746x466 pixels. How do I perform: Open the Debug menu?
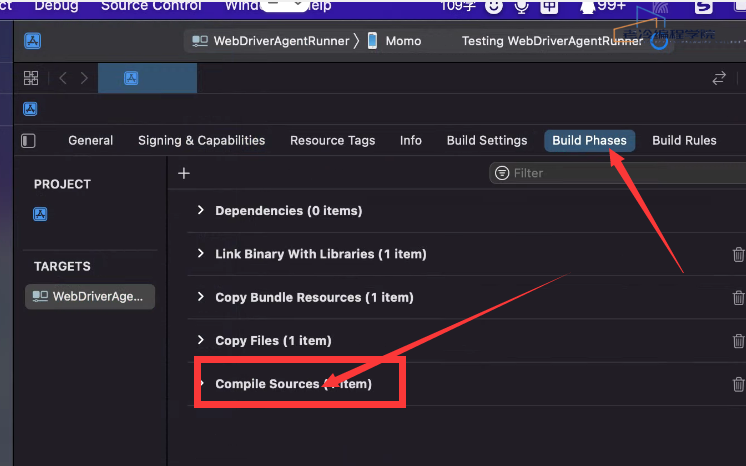point(56,6)
